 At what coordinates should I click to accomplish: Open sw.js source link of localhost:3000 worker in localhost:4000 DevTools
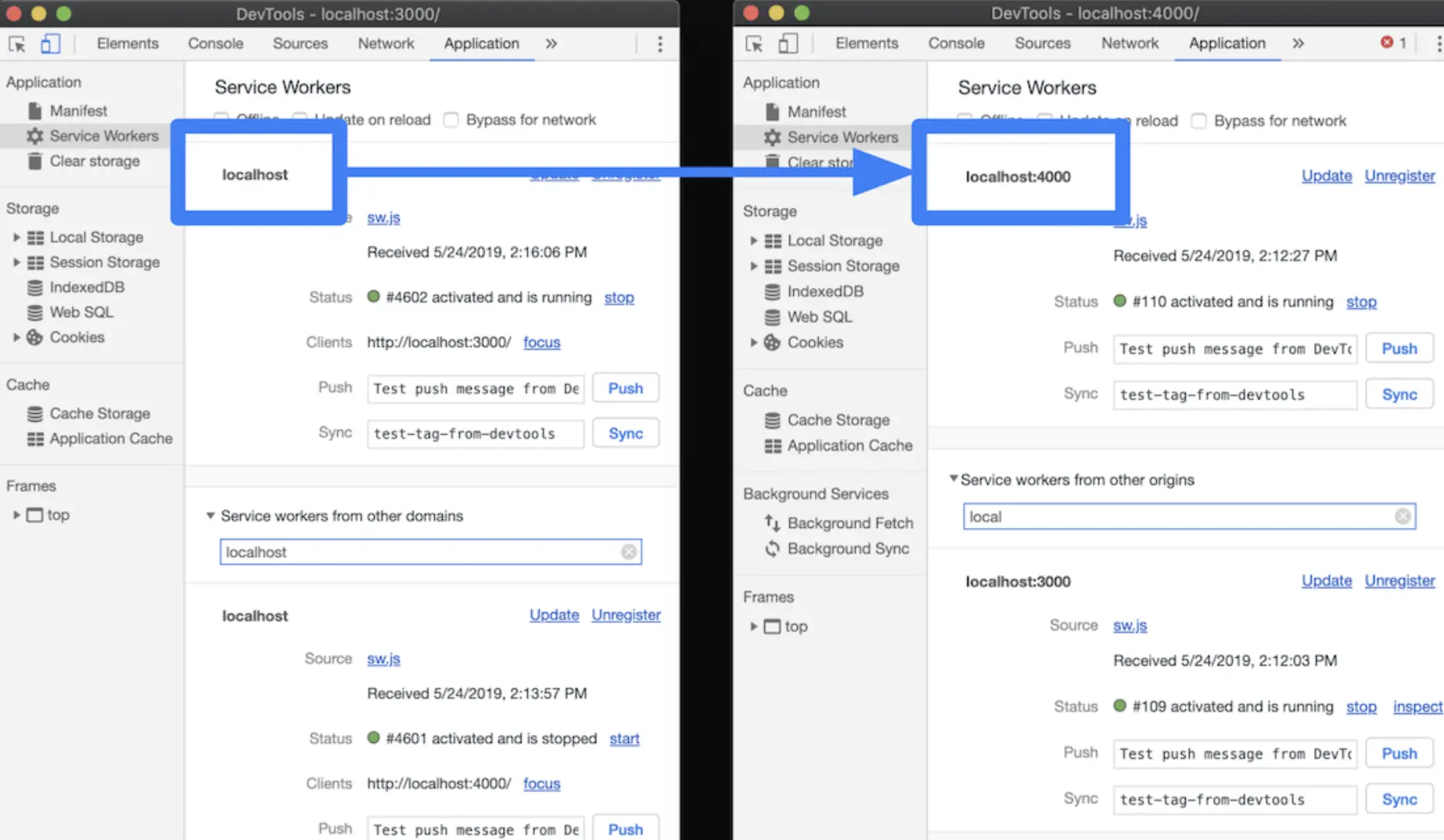1130,626
